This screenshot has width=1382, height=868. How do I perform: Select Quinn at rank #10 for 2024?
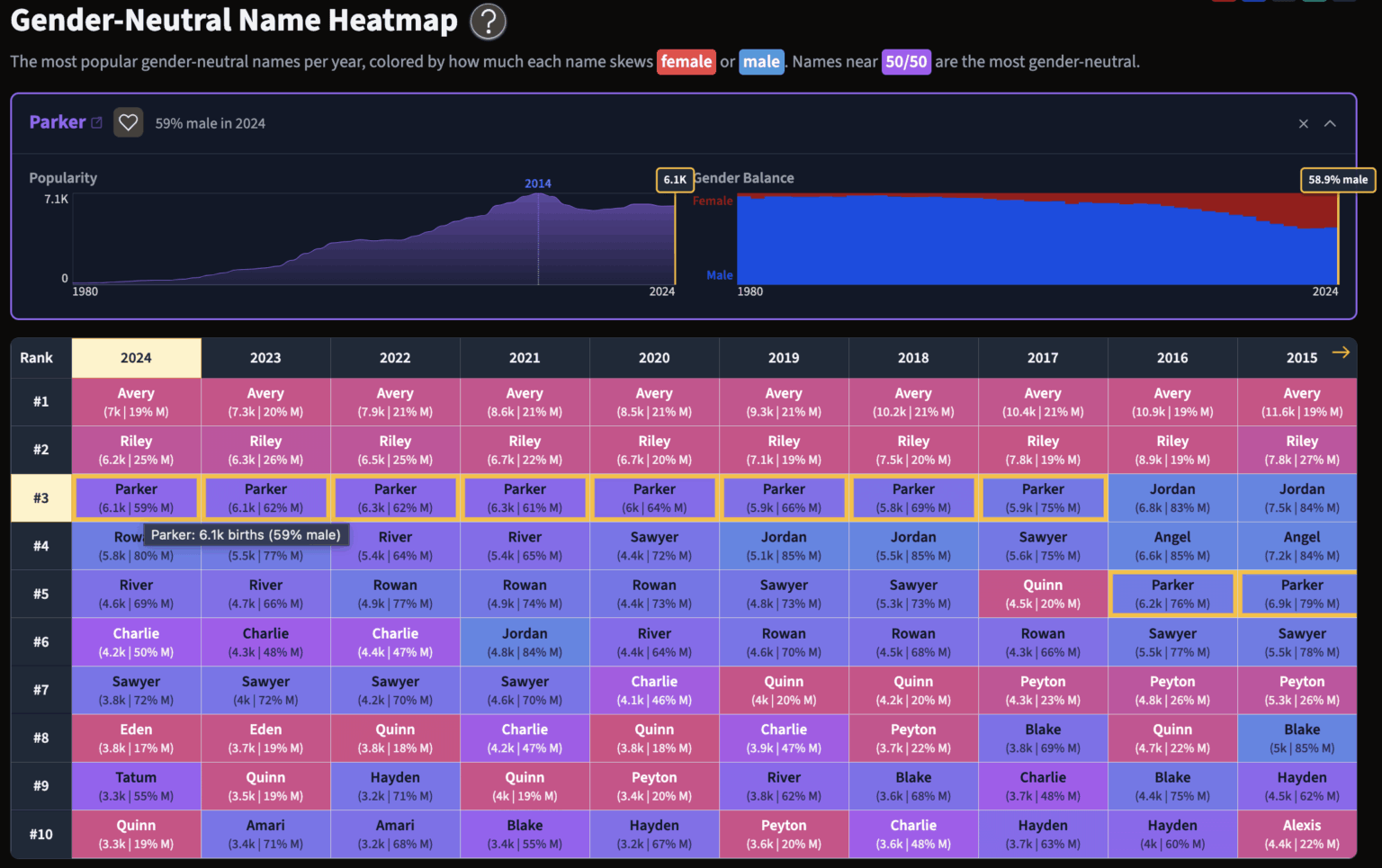coord(136,834)
